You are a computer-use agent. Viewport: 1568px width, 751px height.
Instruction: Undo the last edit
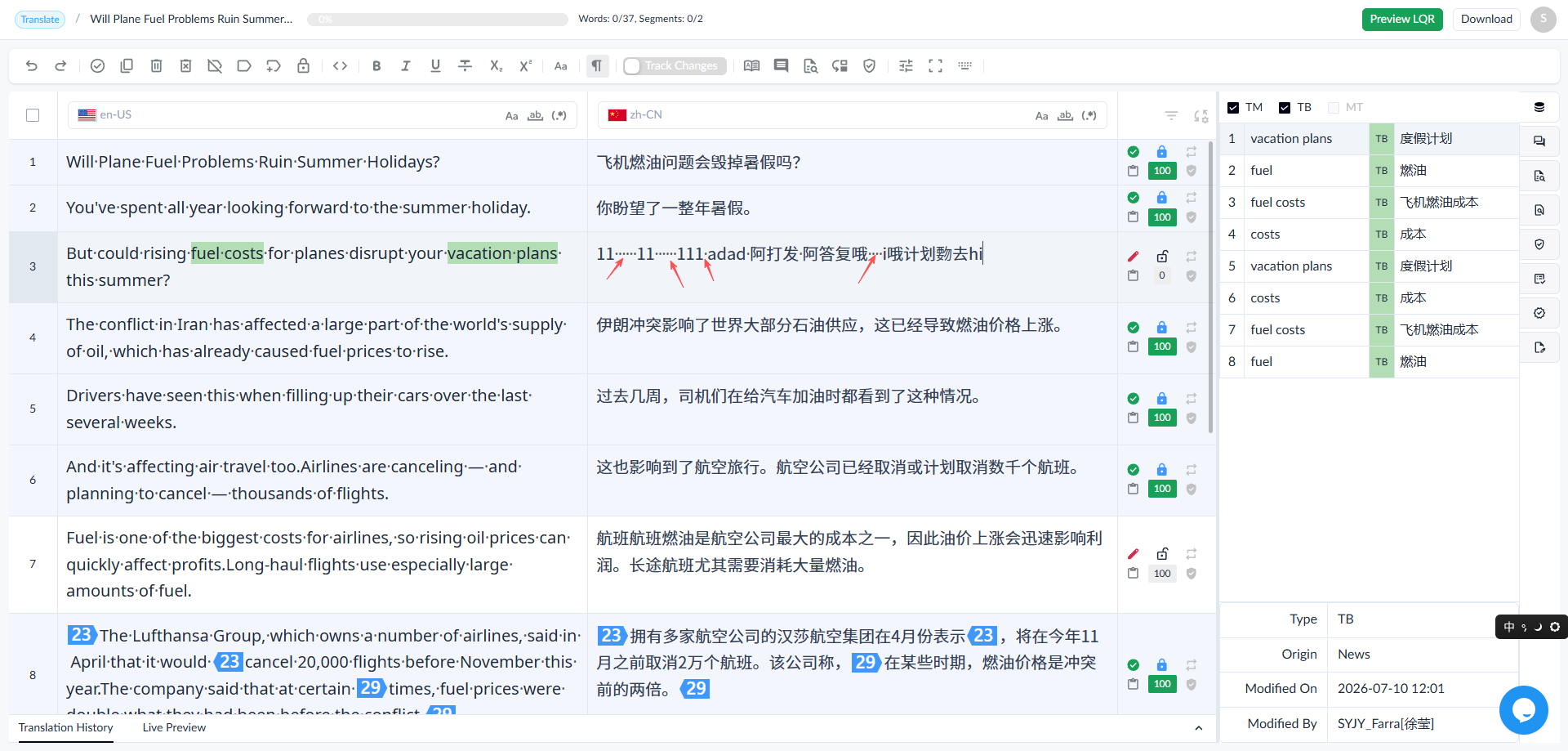(32, 66)
